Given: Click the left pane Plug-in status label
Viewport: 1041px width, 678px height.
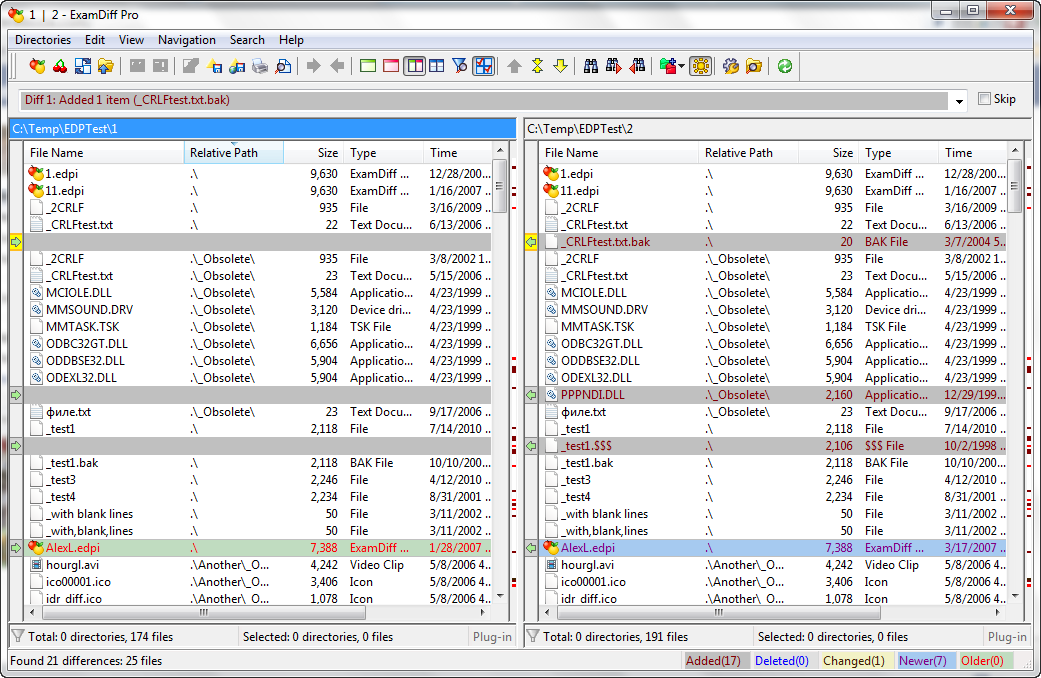Looking at the screenshot, I should 492,637.
